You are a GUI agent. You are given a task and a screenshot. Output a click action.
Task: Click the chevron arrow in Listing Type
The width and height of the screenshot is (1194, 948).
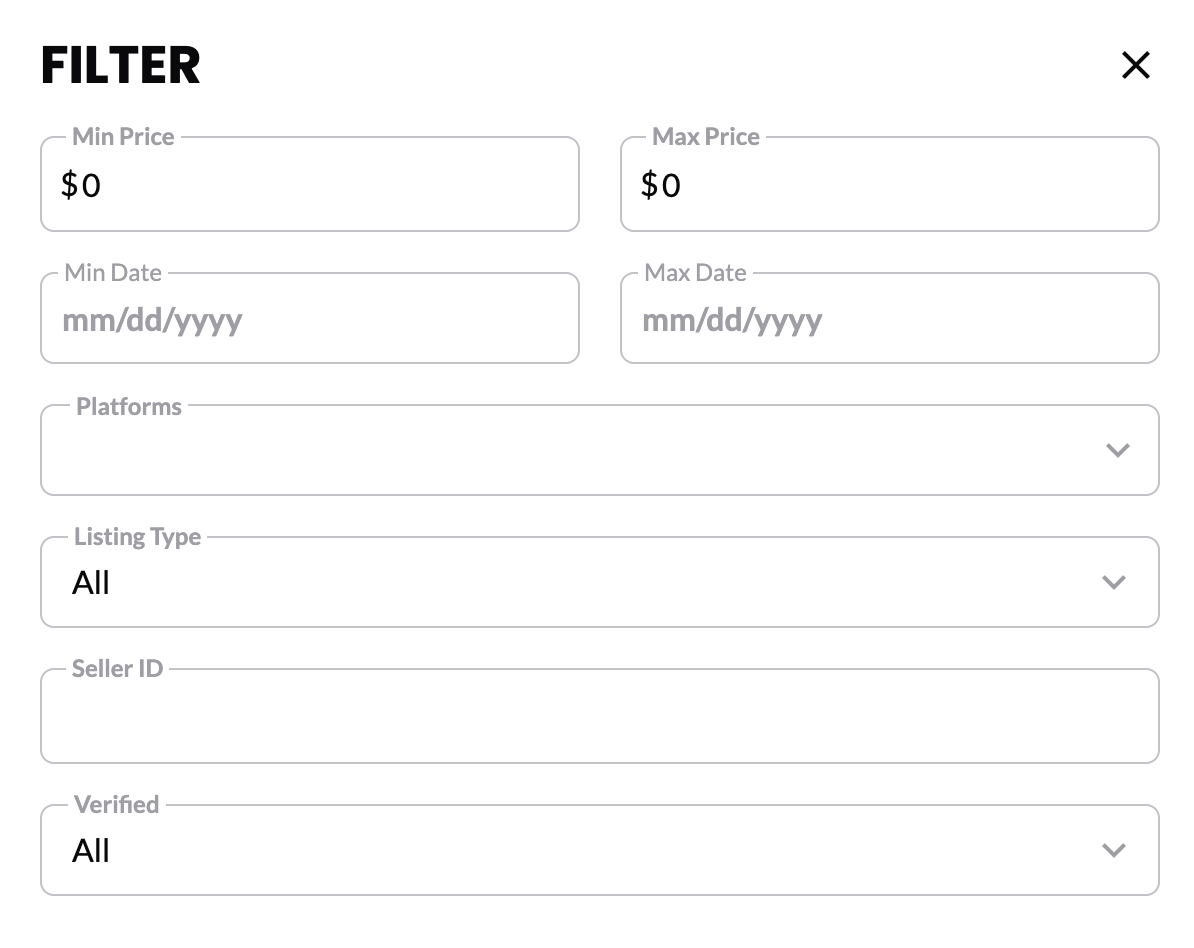pos(1114,583)
